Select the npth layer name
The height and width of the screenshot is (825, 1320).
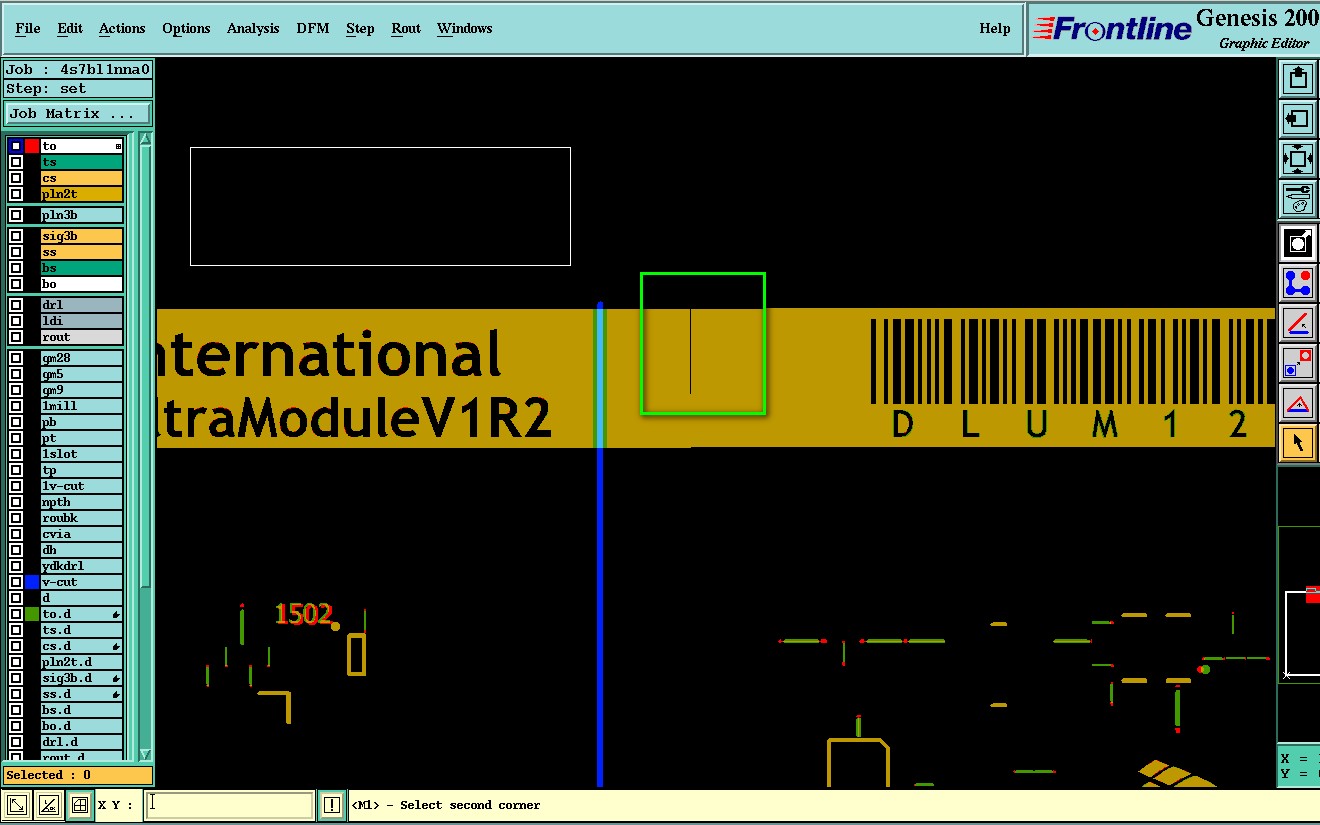(82, 502)
